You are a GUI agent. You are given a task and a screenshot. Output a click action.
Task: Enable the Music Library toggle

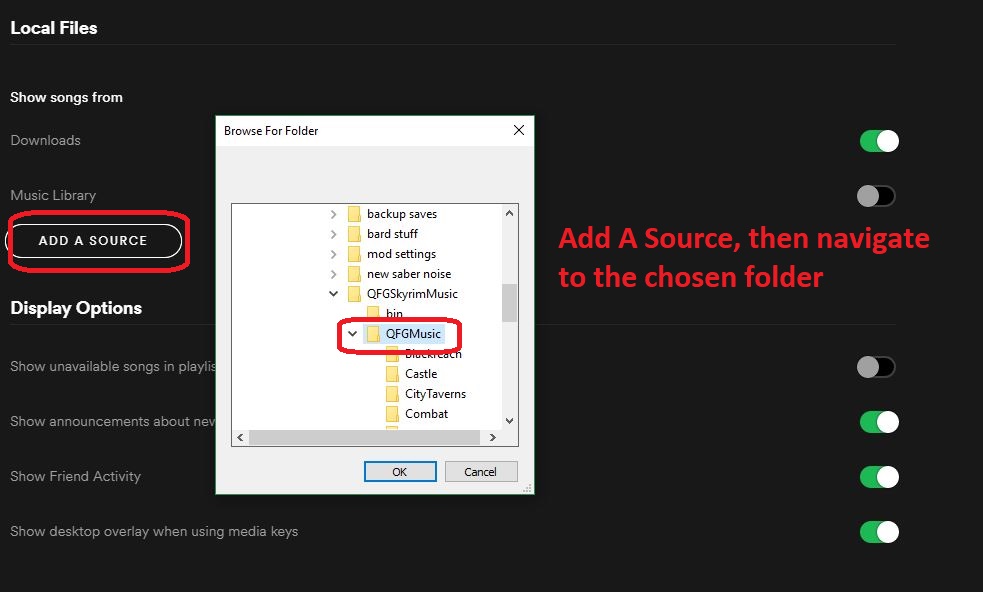click(x=875, y=195)
